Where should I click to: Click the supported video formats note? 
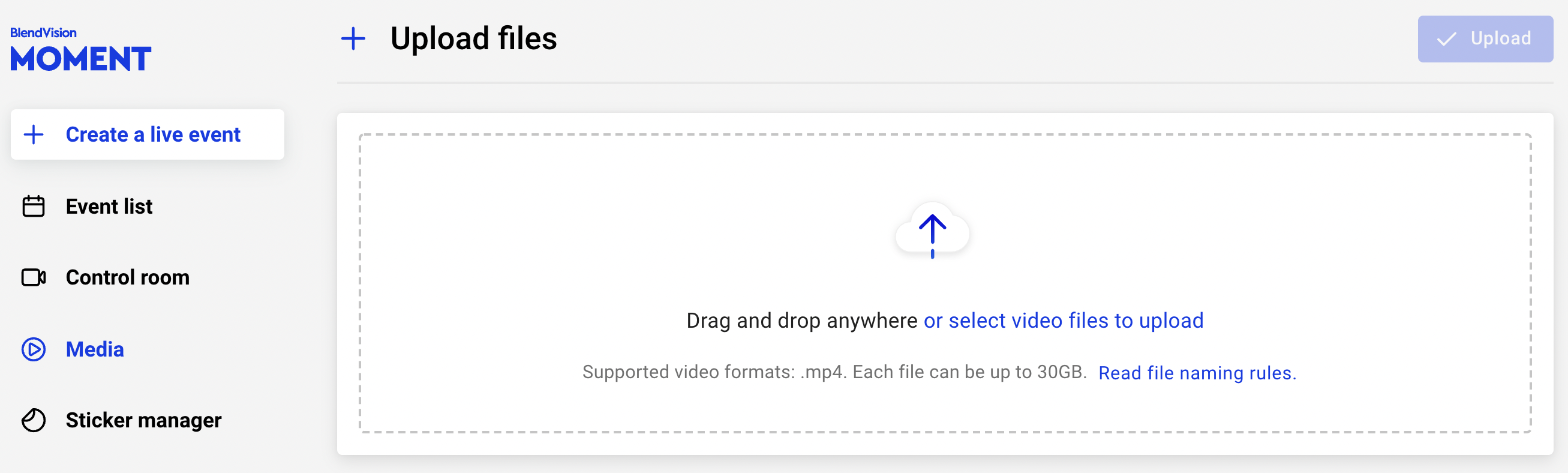pos(834,372)
